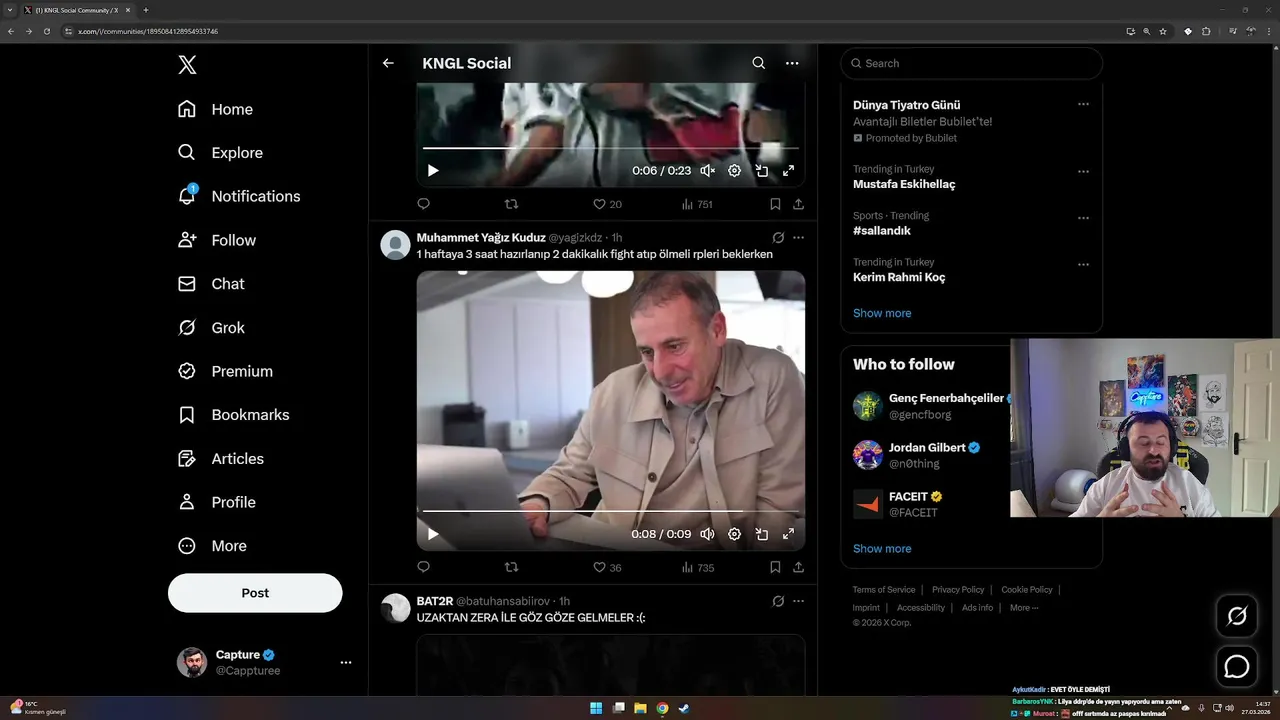
Task: Open Grok in the sidebar
Action: pyautogui.click(x=211, y=328)
